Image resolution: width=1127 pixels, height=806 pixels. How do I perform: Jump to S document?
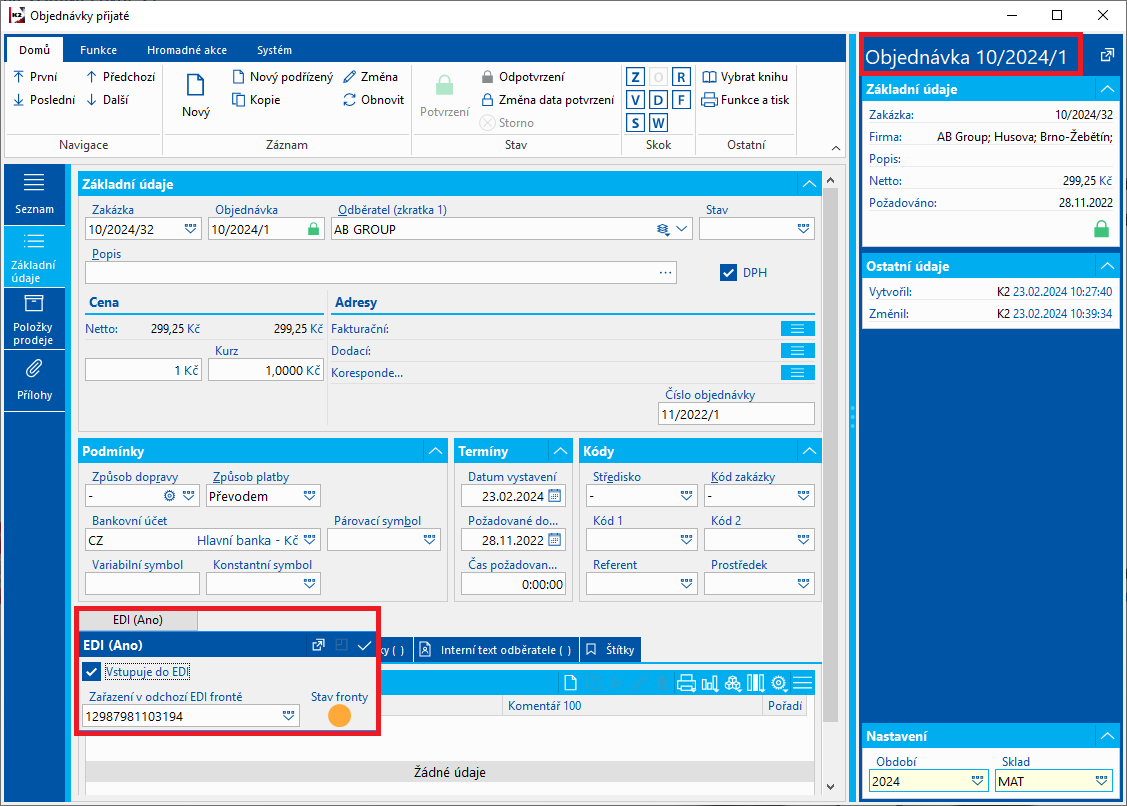point(635,123)
